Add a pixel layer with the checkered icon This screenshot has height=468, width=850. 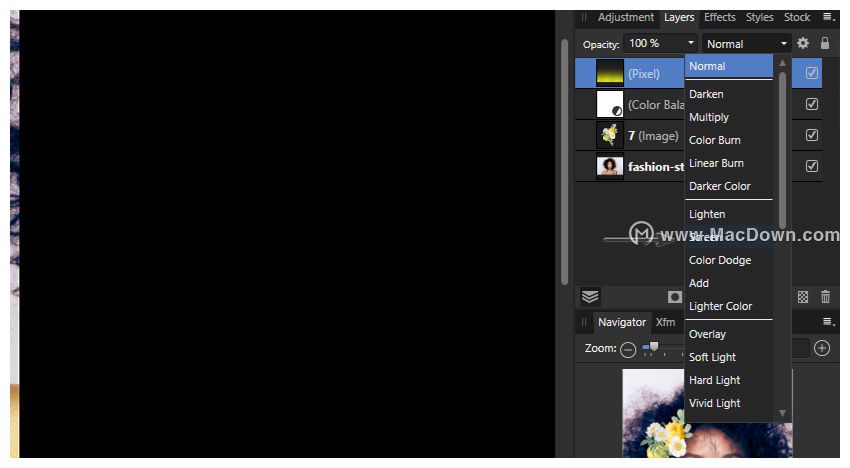(803, 297)
